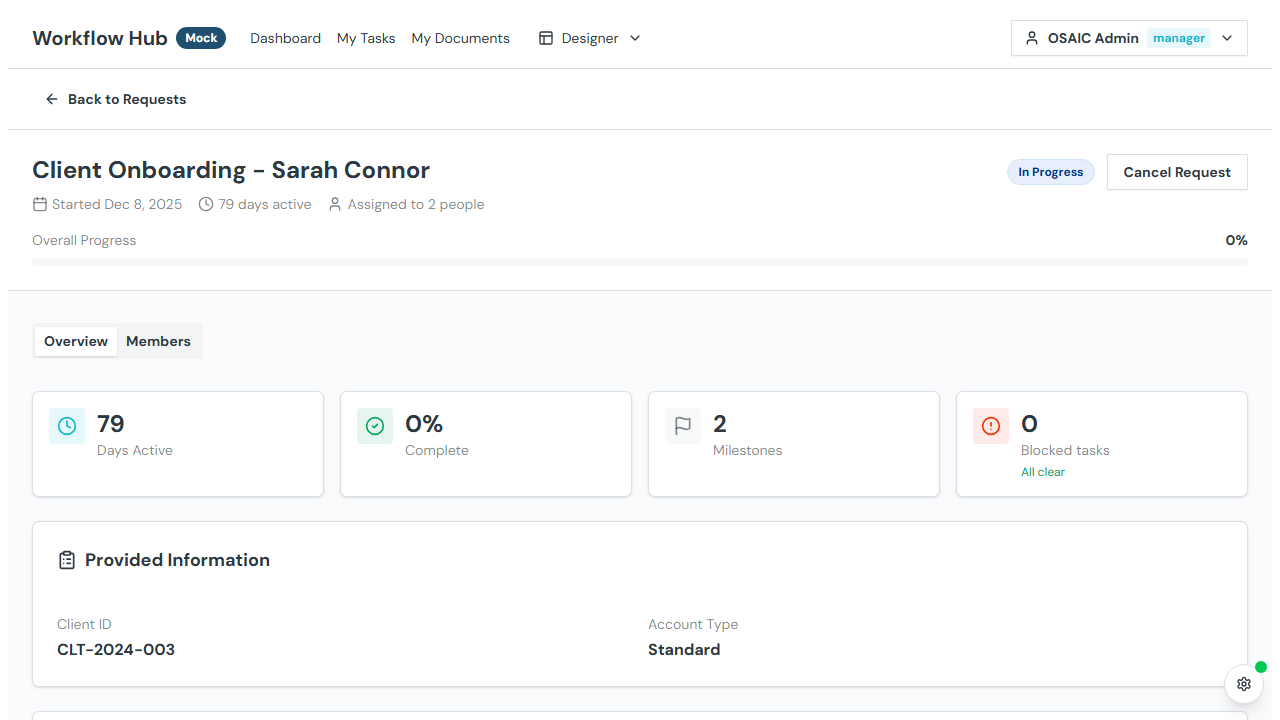
Task: Click the grid icon beside Designer
Action: point(545,37)
